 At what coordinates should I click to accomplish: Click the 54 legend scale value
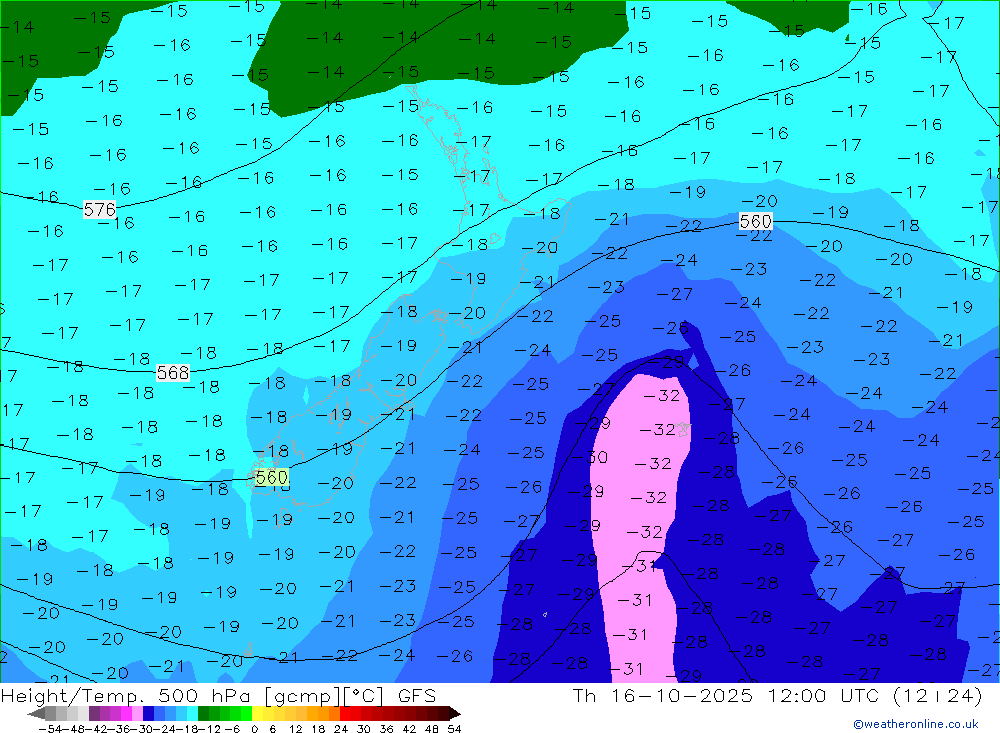[454, 729]
